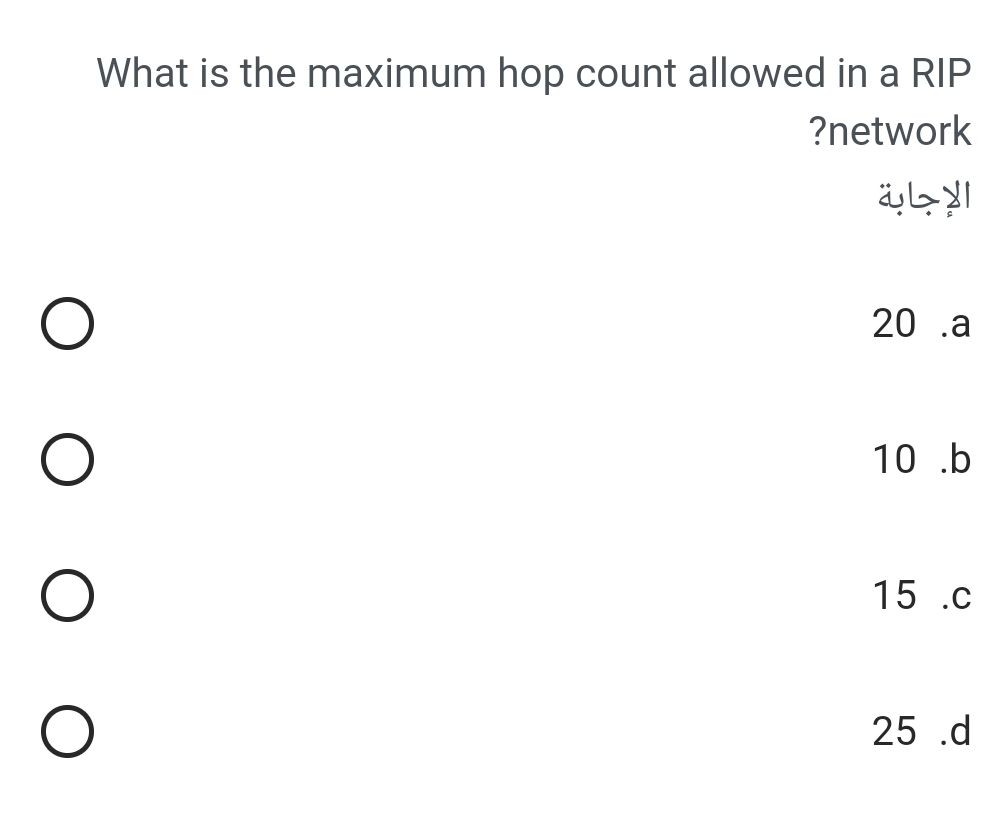This screenshot has width=983, height=840.
Task: Click the word 'RIP' in the question text
Action: pyautogui.click(x=944, y=72)
